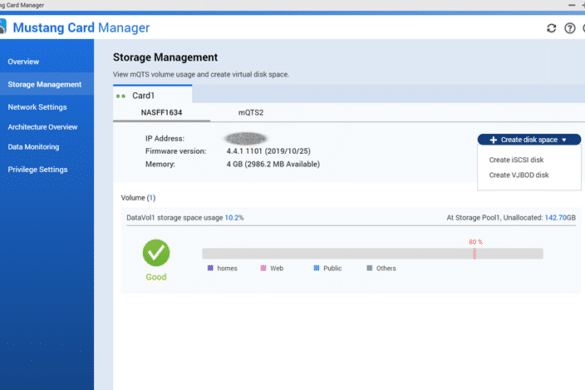The height and width of the screenshot is (390, 585).
Task: Click the Mustang Card Manager logo icon
Action: click(x=3, y=27)
